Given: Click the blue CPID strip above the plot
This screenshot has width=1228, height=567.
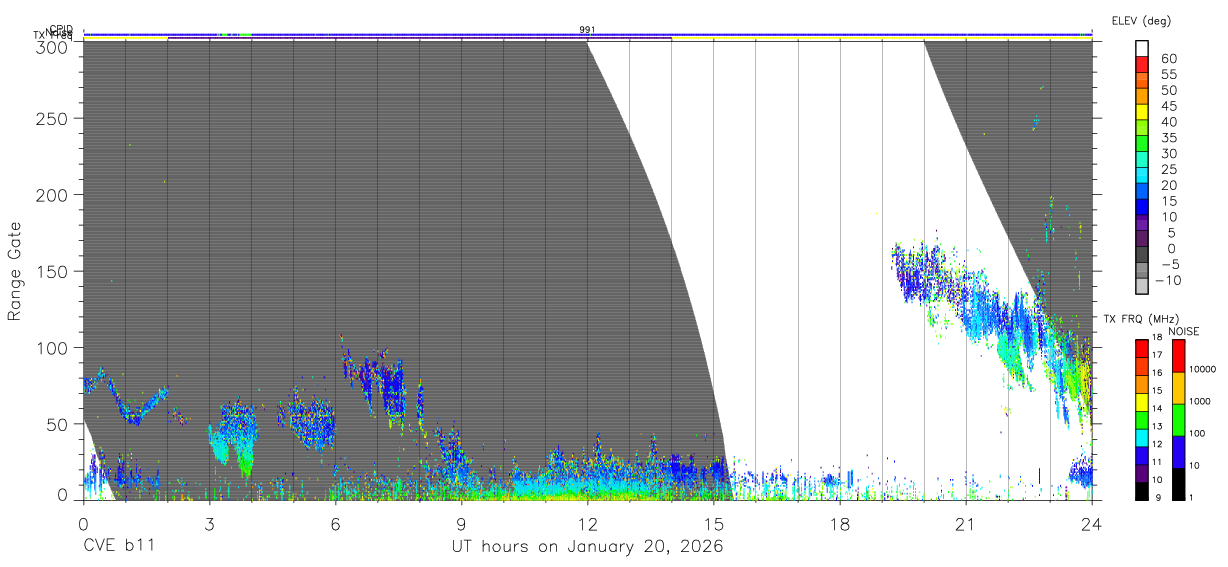Looking at the screenshot, I should (x=587, y=34).
